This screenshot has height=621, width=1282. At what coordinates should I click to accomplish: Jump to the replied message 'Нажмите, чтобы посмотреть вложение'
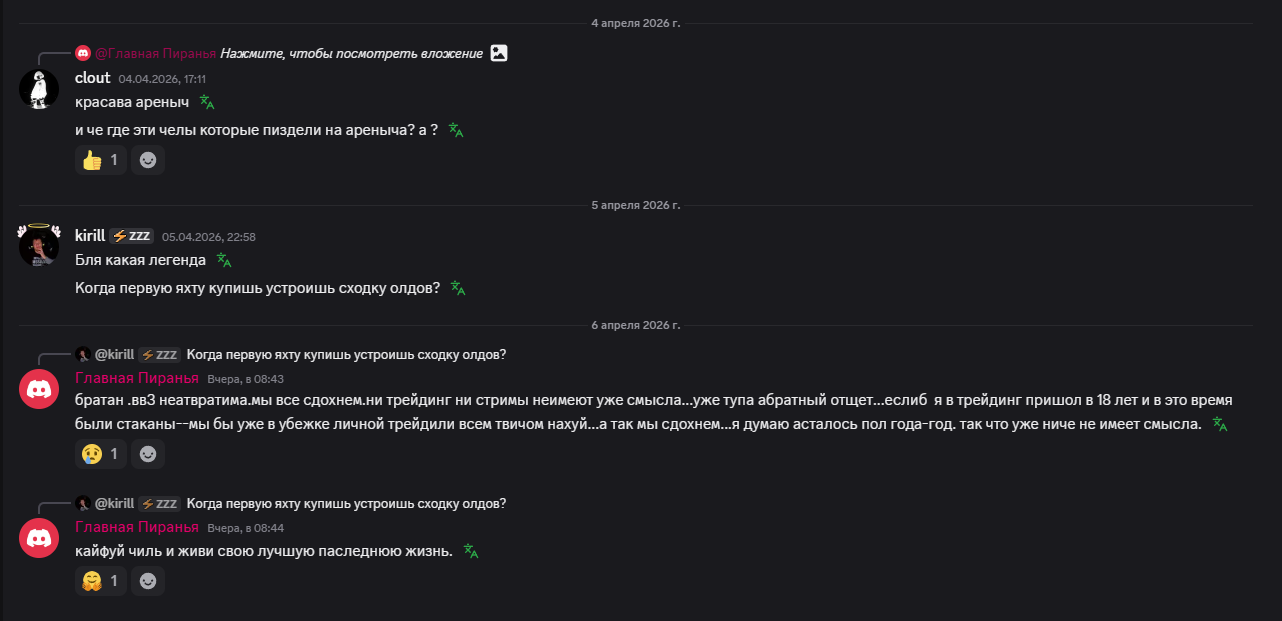point(351,53)
